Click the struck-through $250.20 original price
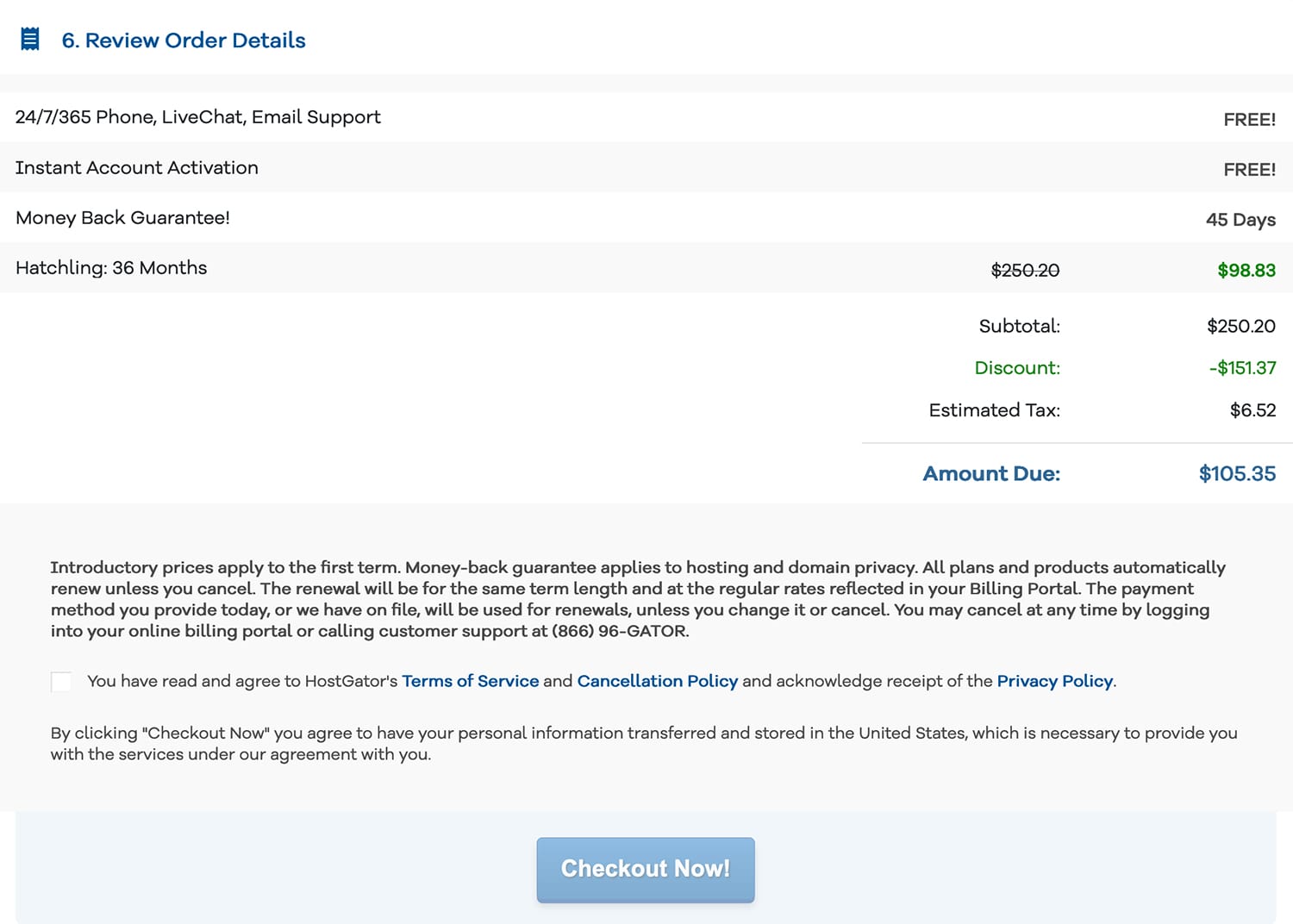The height and width of the screenshot is (924, 1293). pyautogui.click(x=1024, y=271)
